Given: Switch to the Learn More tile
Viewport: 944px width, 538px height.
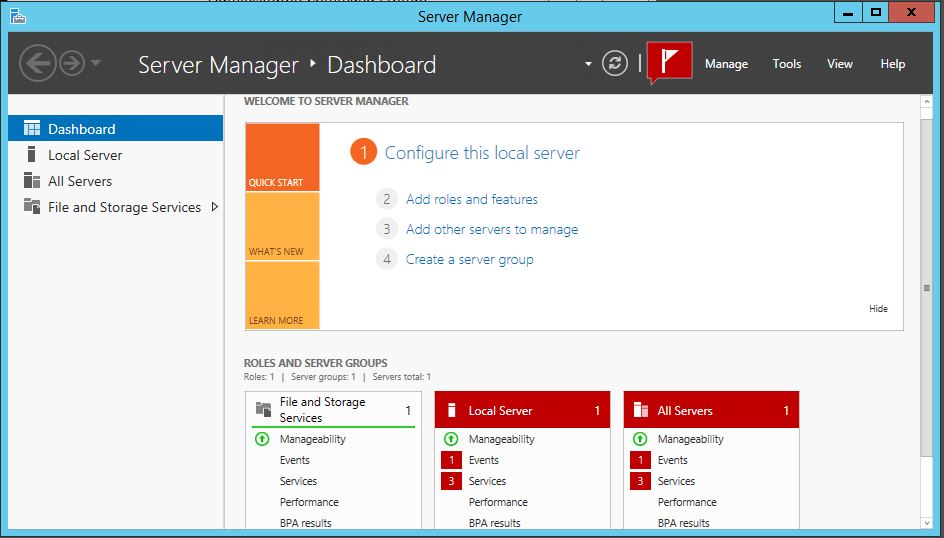Looking at the screenshot, I should click(x=282, y=295).
